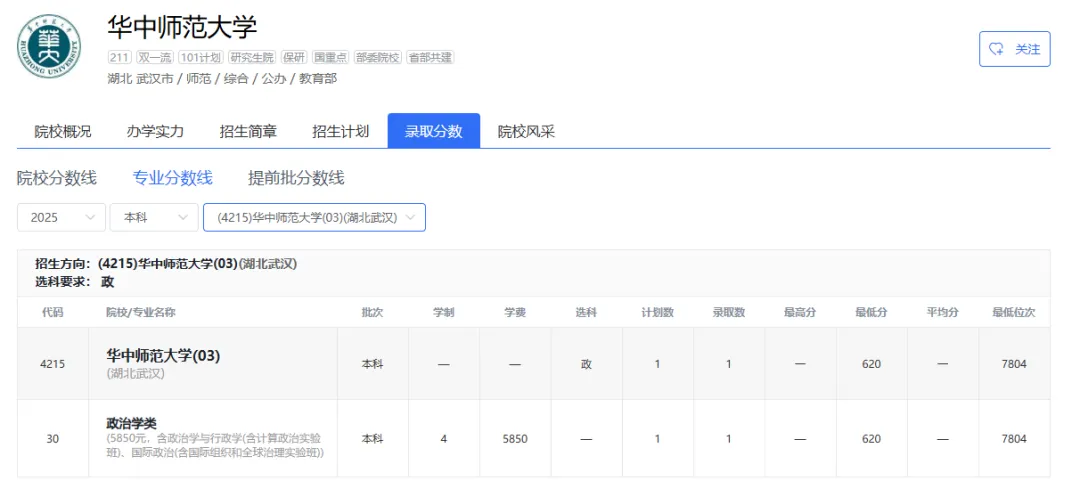Click the heart icon in 关注 button
The width and height of the screenshot is (1080, 497).
click(x=996, y=49)
